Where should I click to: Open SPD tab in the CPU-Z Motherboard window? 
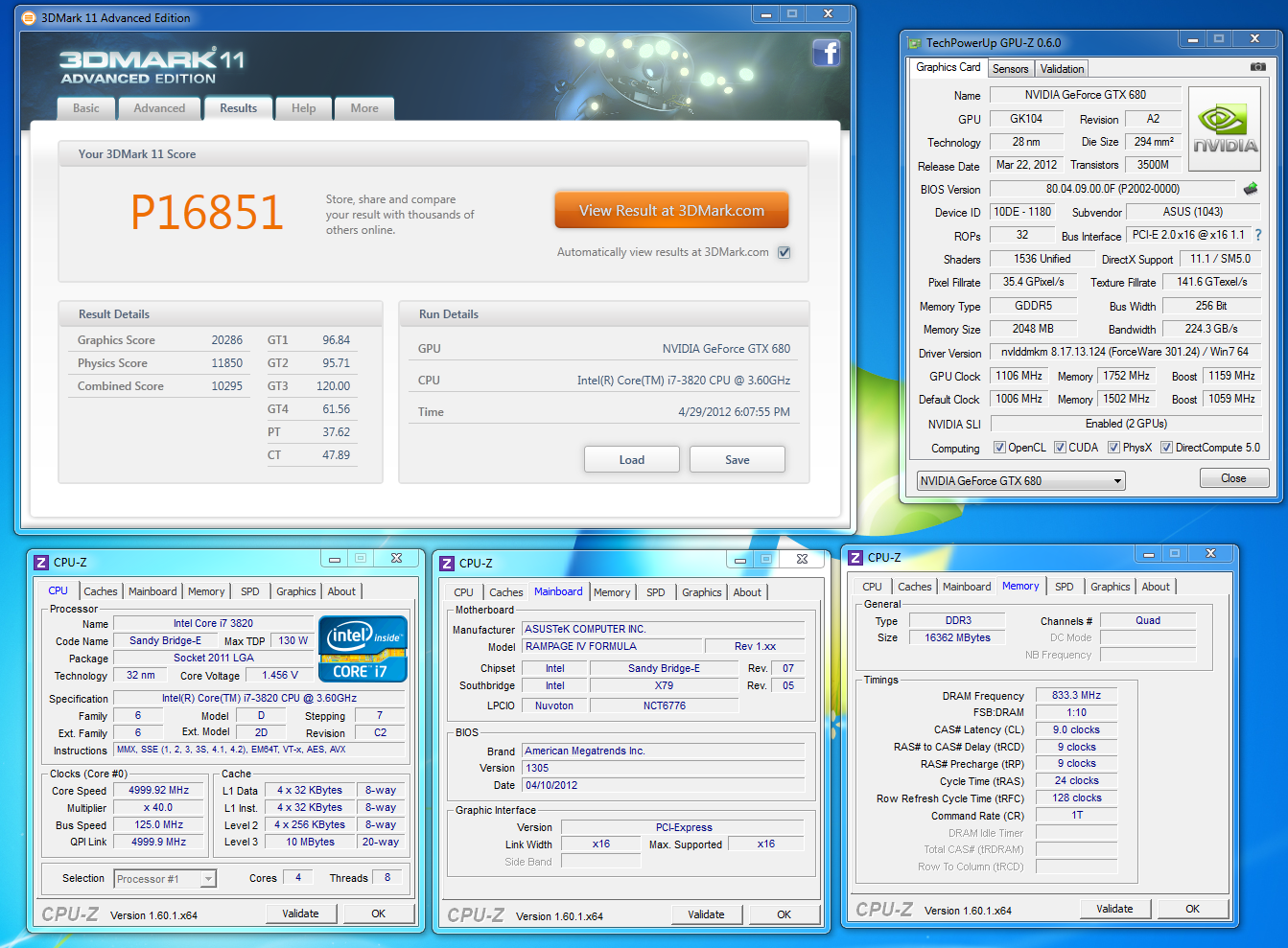coord(656,592)
